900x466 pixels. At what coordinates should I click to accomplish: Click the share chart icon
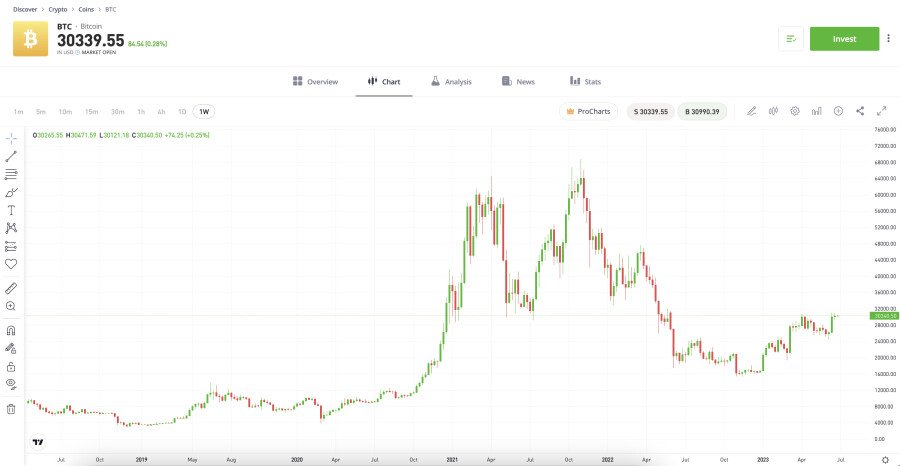click(x=860, y=111)
